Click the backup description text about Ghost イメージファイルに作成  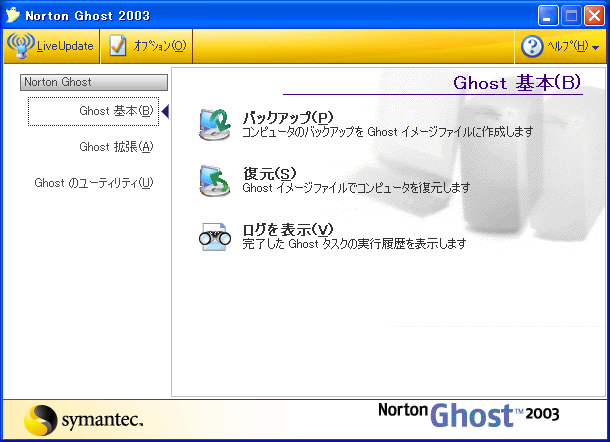387,132
